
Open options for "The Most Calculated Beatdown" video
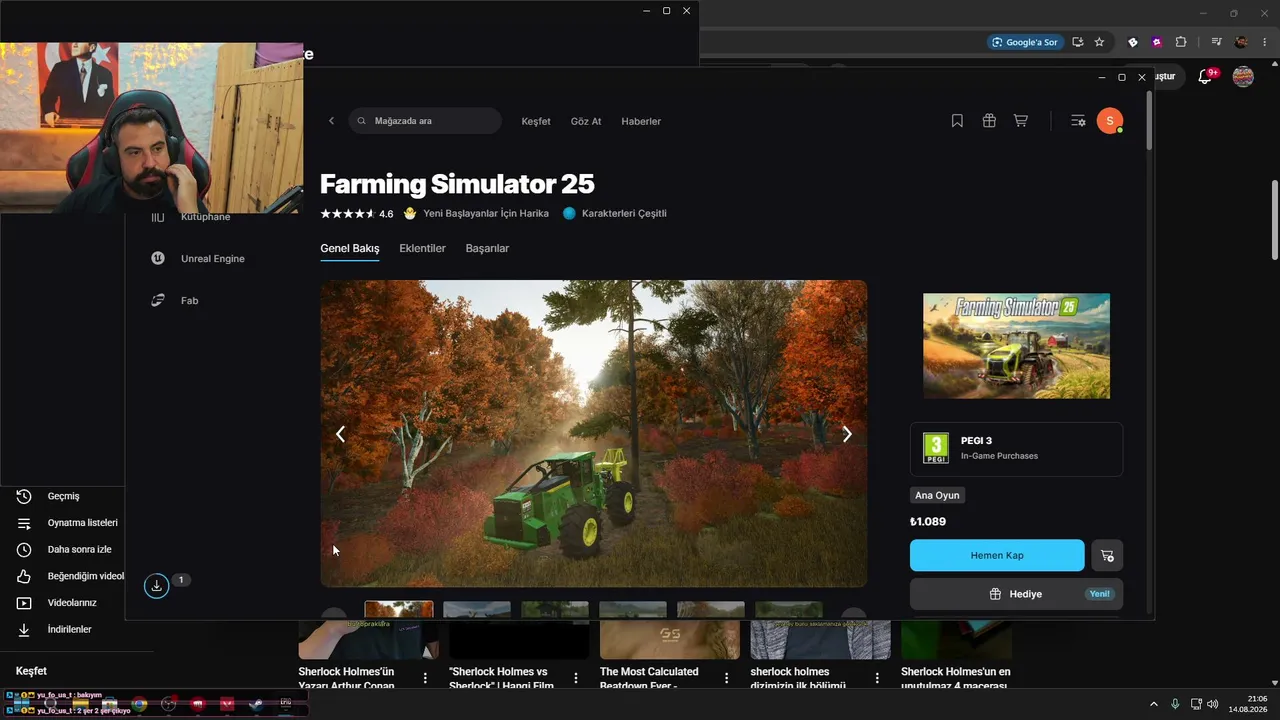click(727, 678)
